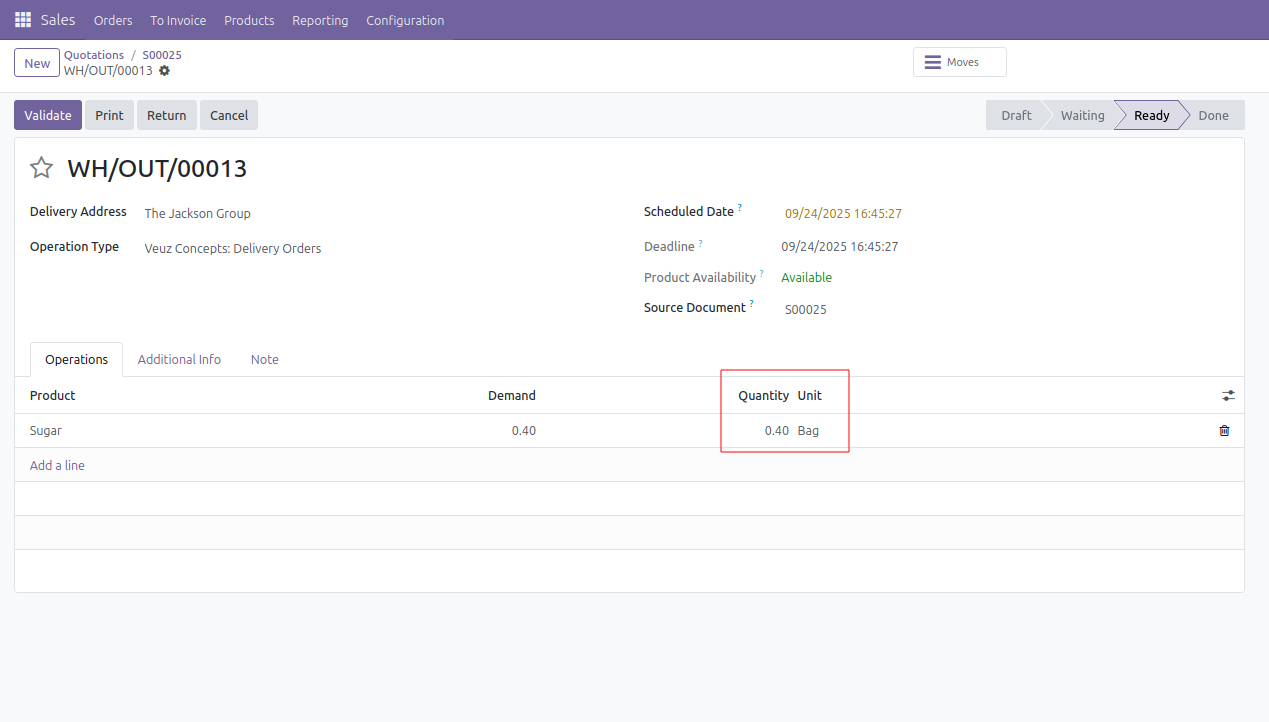Select the Done status stage
The width and height of the screenshot is (1269, 722).
click(1212, 115)
